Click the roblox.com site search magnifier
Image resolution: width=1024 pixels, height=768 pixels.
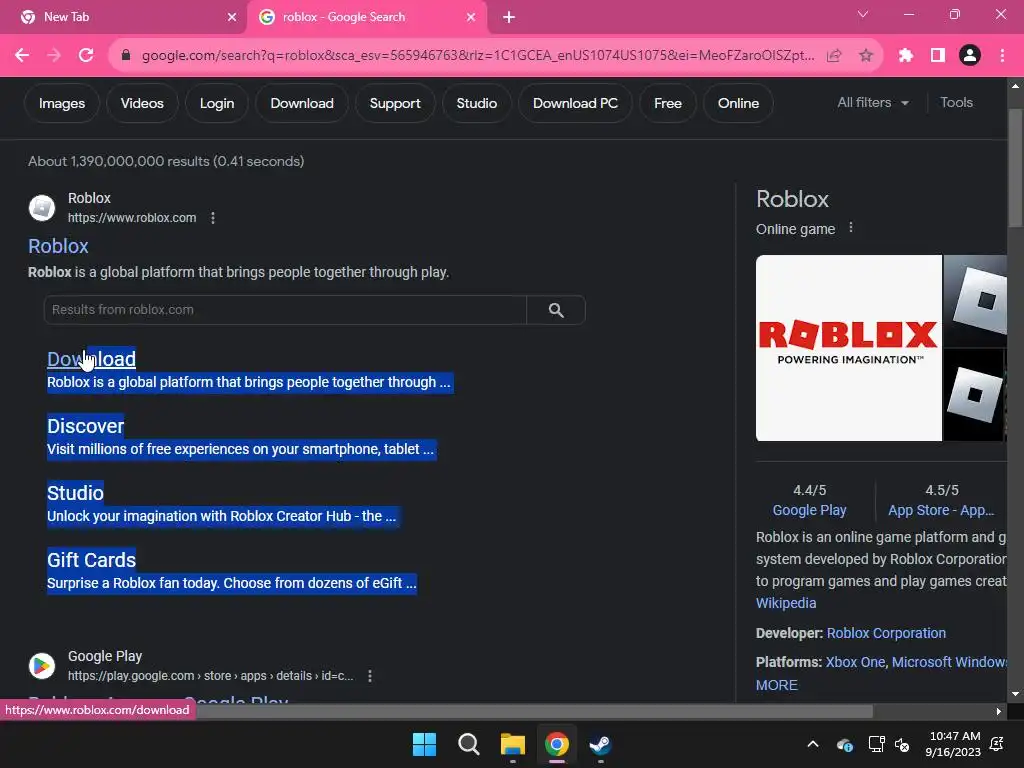[556, 310]
